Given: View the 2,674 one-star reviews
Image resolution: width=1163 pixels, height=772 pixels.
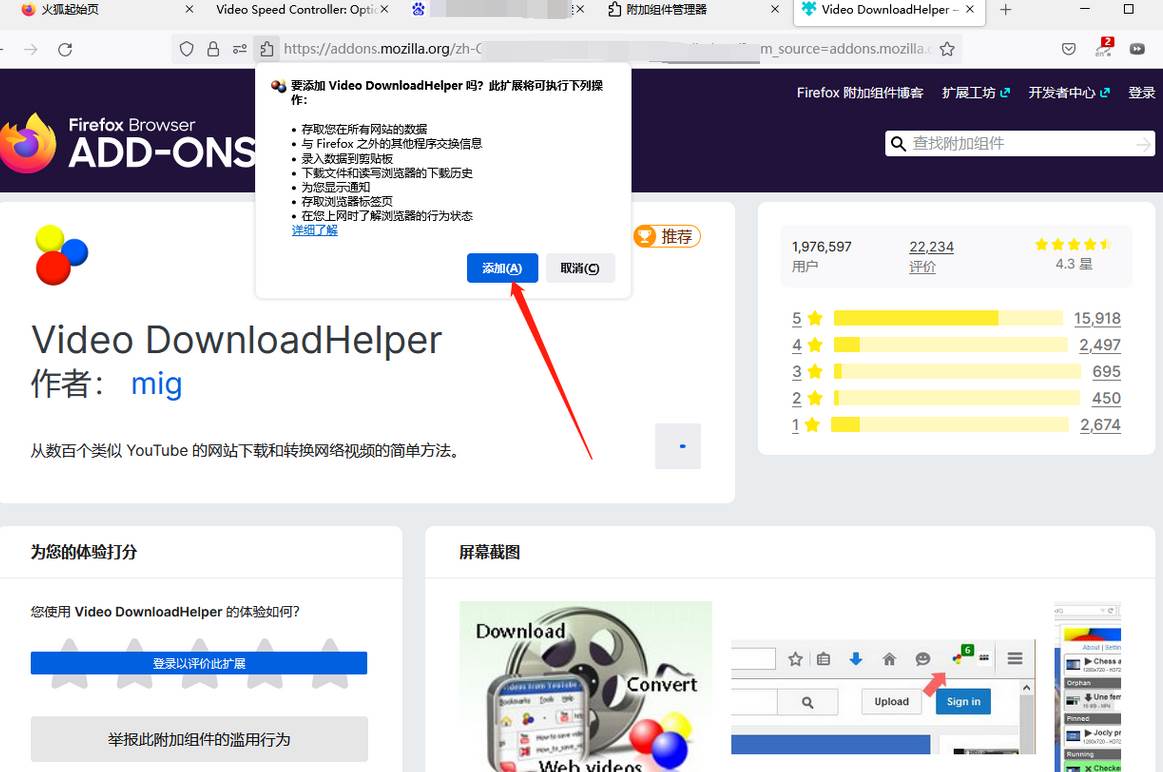Looking at the screenshot, I should click(1100, 425).
